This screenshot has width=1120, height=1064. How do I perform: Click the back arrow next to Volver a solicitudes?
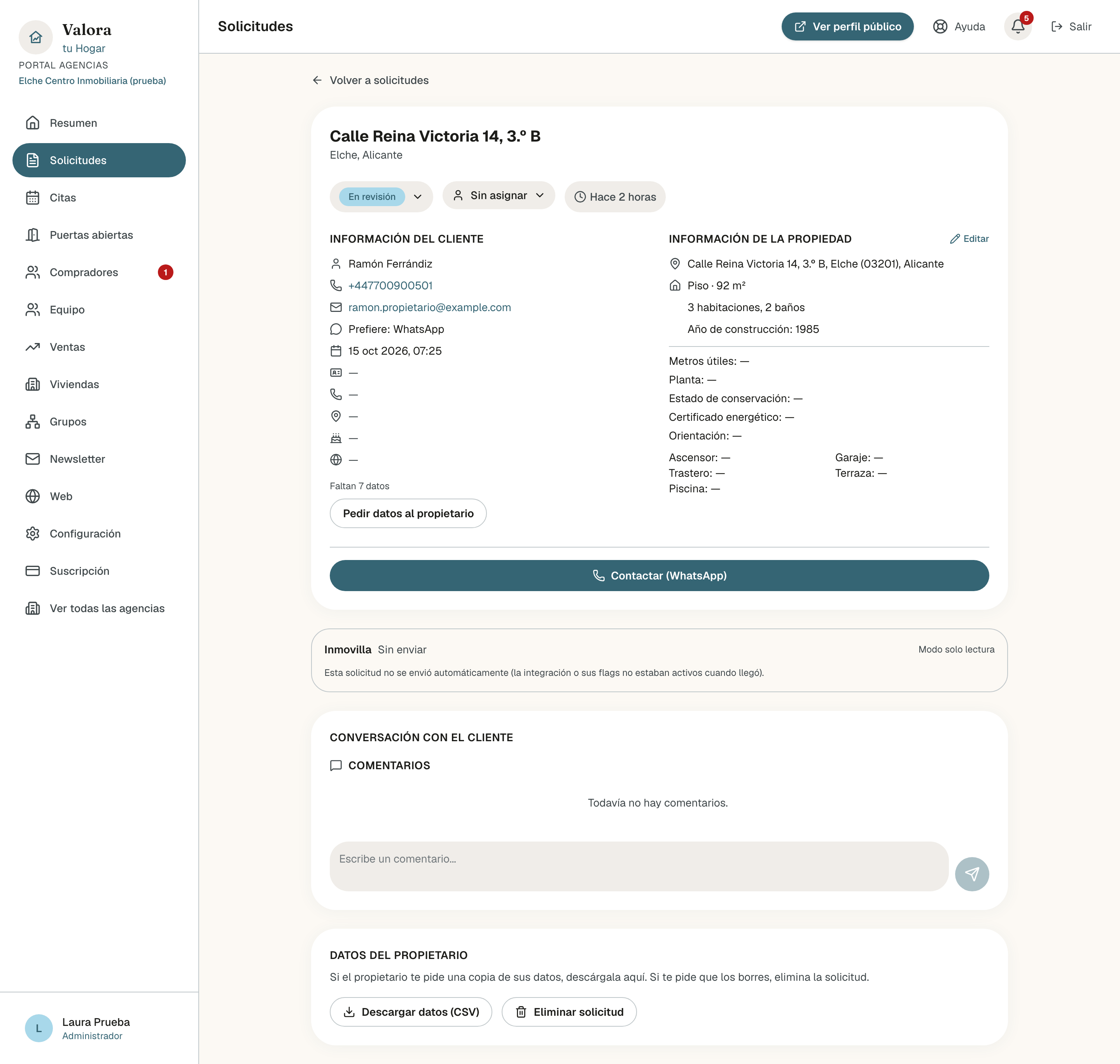pos(317,80)
